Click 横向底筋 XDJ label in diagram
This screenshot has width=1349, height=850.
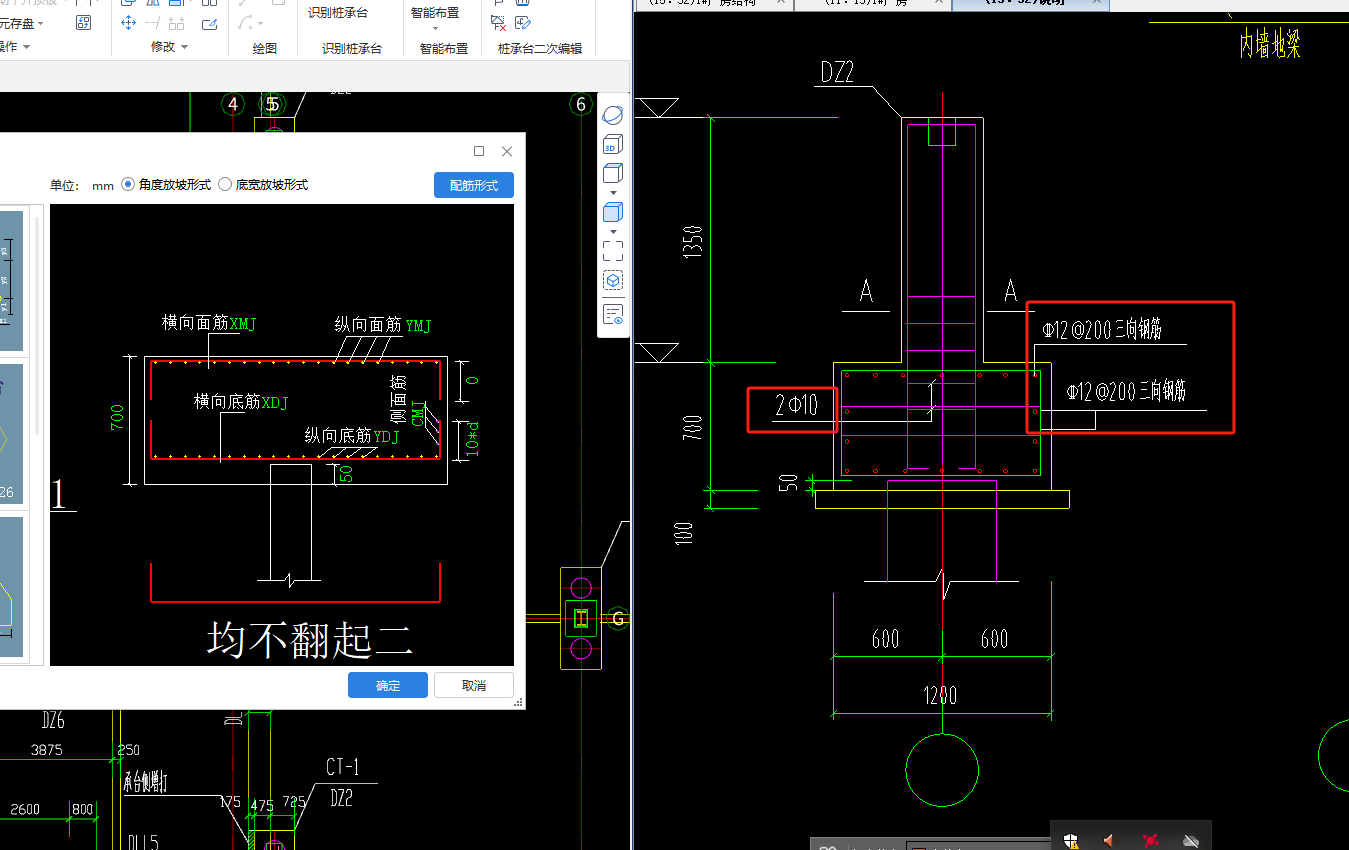pyautogui.click(x=241, y=401)
